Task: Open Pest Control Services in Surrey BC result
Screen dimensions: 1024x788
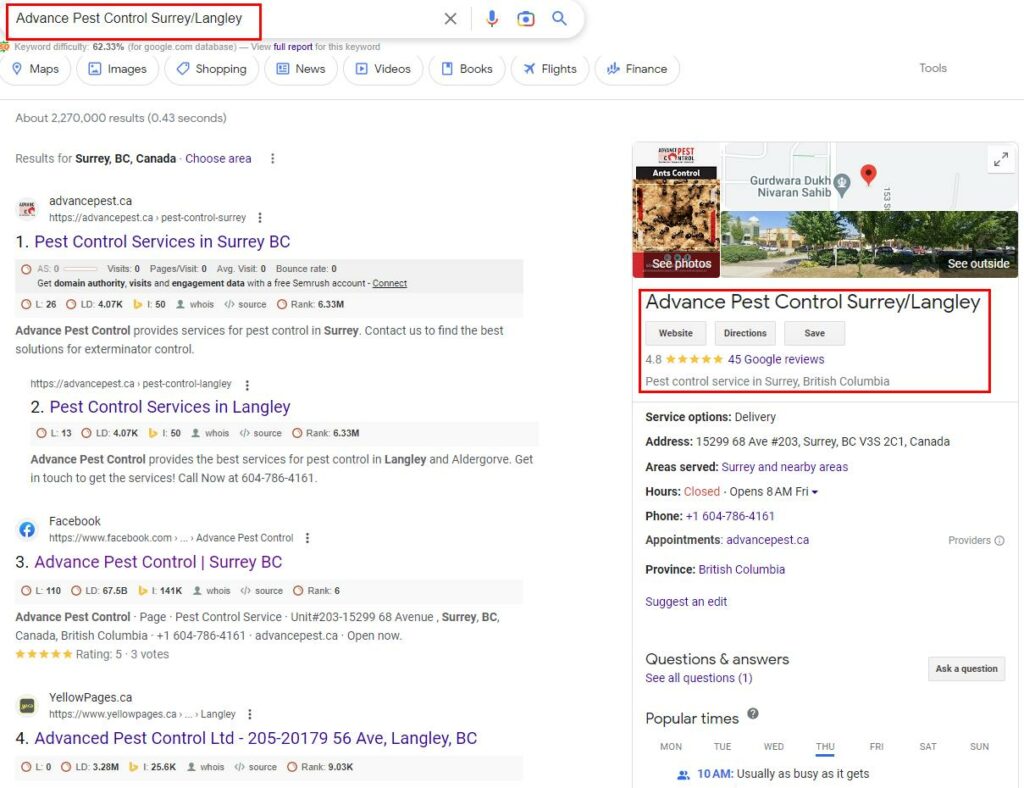Action: (162, 242)
